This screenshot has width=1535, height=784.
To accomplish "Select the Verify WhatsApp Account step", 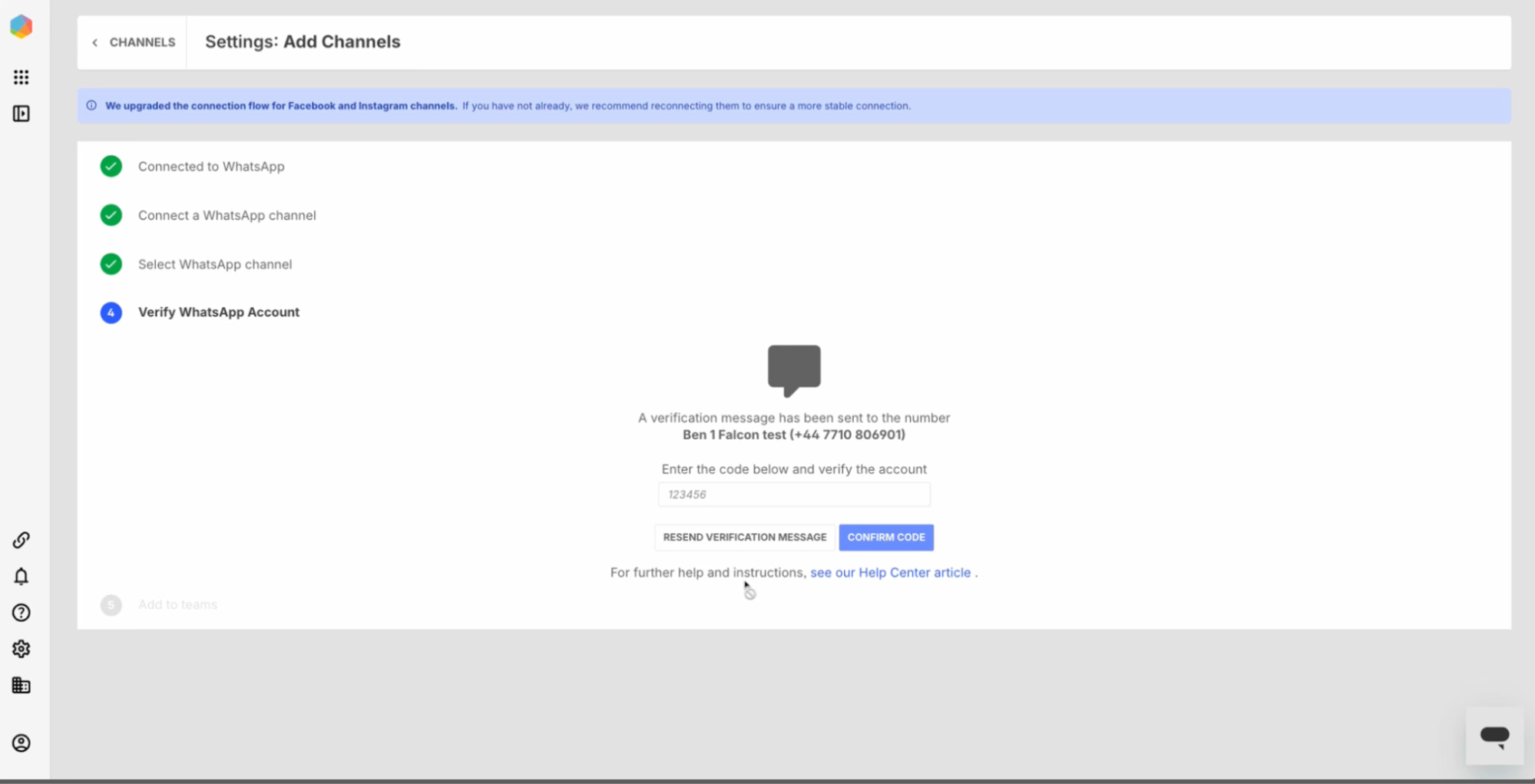I will (x=219, y=313).
